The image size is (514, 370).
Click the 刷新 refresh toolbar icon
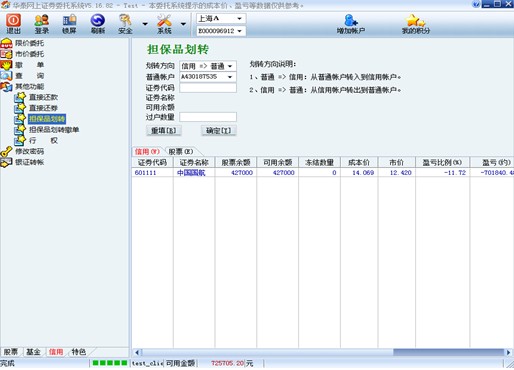(x=98, y=21)
